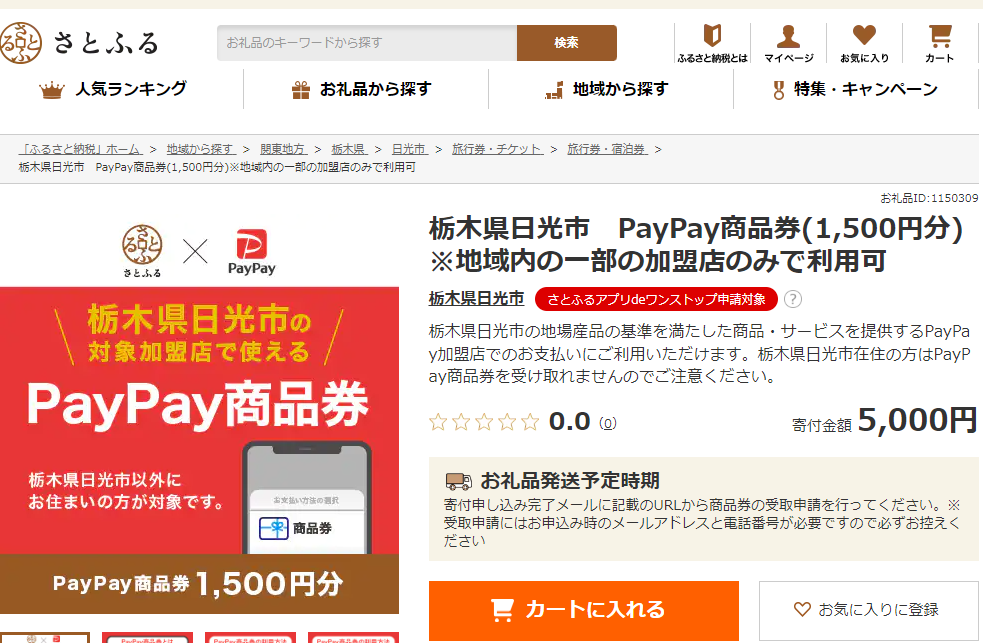The height and width of the screenshot is (643, 983).
Task: Click 関東地方 breadcrumb link
Action: coord(283,149)
